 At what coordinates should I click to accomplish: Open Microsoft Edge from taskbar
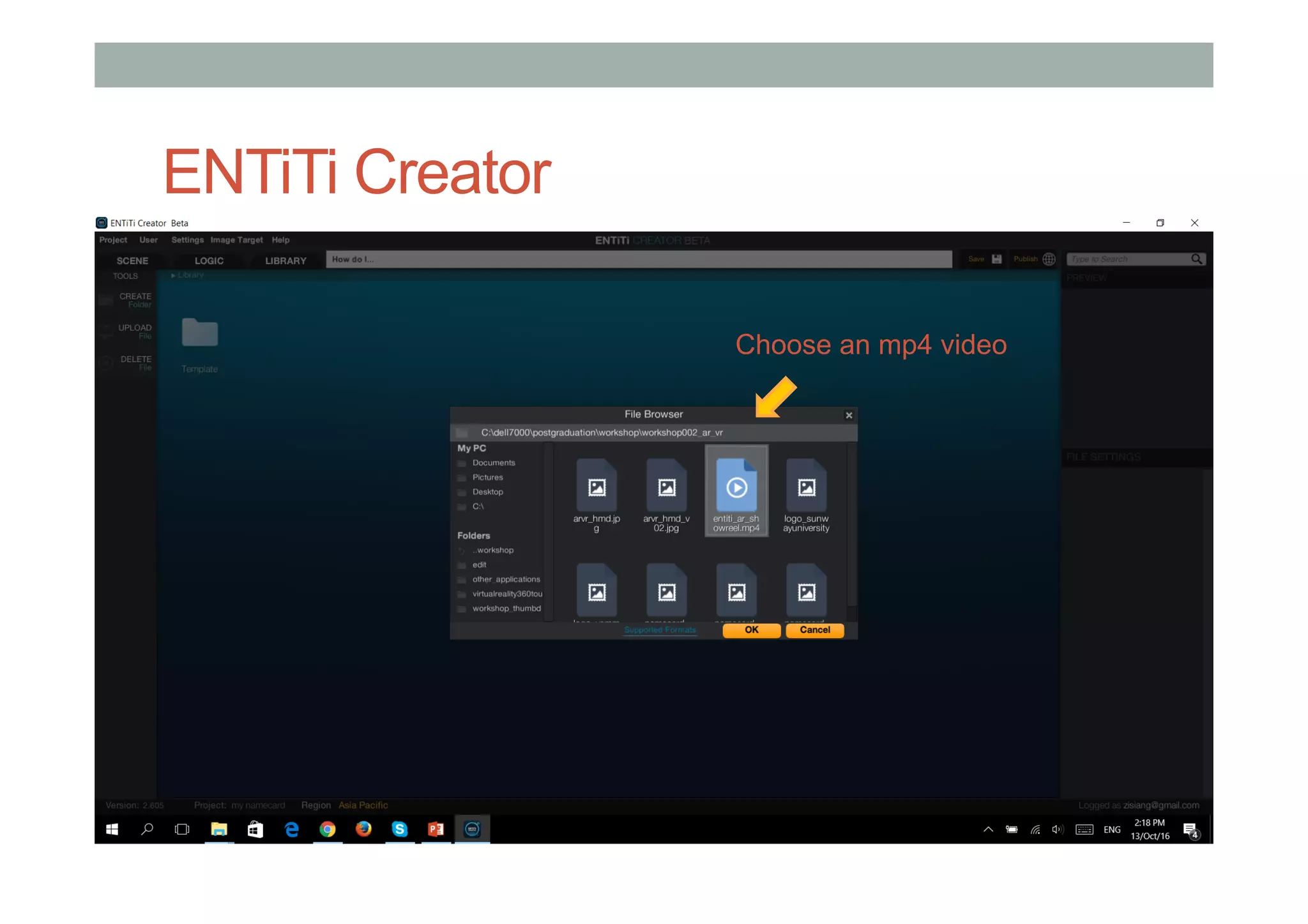[x=291, y=829]
